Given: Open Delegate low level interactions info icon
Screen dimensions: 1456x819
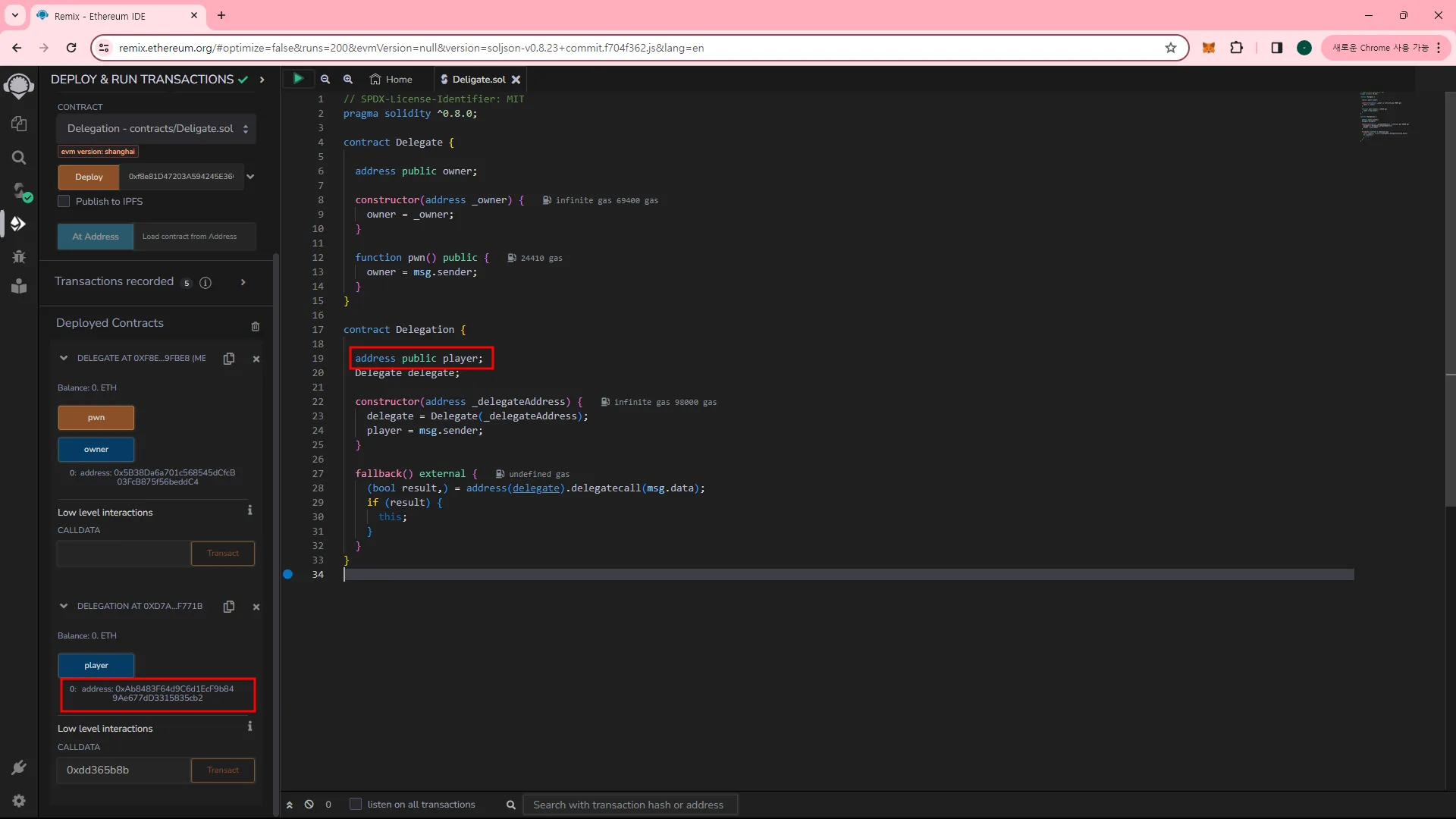Looking at the screenshot, I should 249,510.
